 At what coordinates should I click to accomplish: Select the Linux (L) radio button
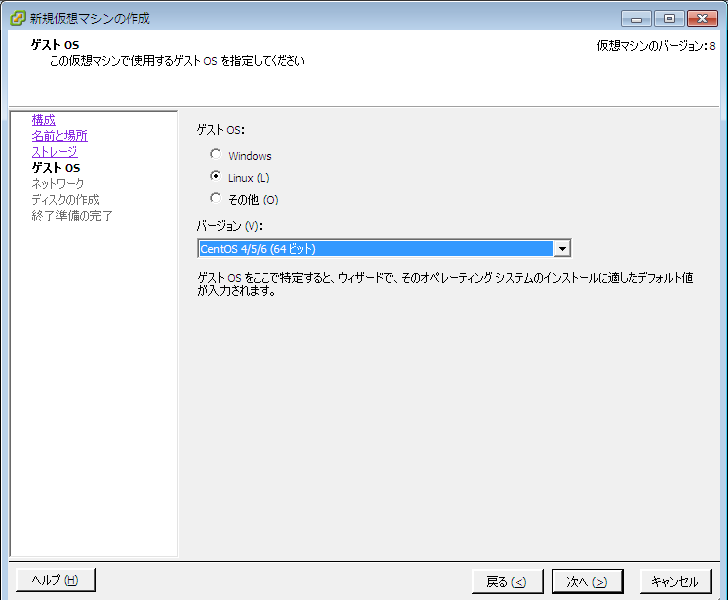click(x=215, y=176)
